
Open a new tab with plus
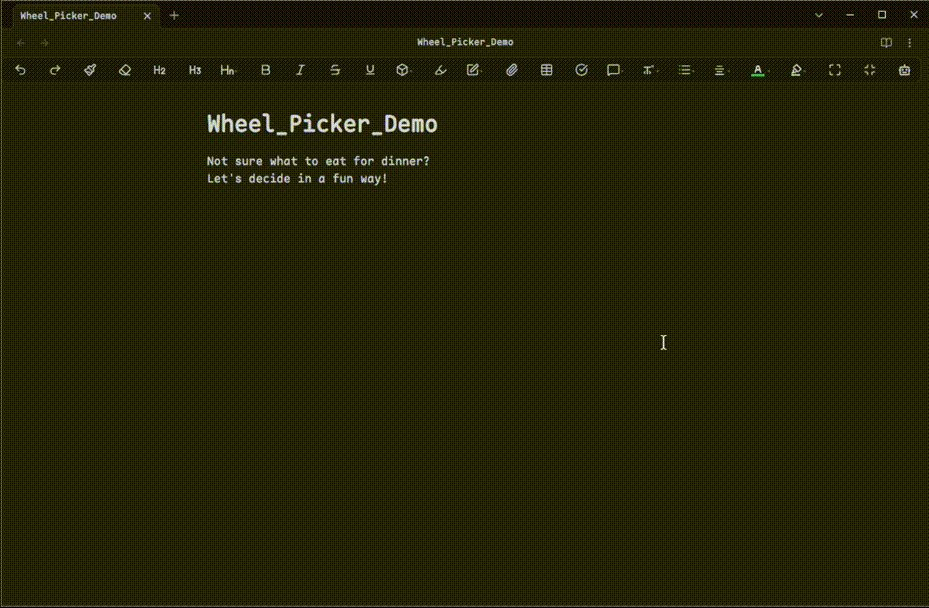tap(174, 15)
